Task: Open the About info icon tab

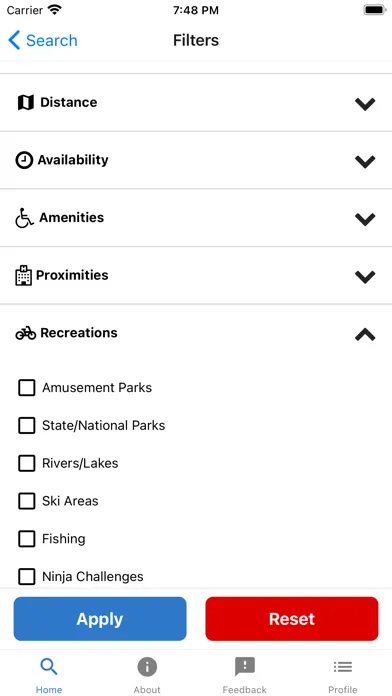Action: tap(147, 667)
